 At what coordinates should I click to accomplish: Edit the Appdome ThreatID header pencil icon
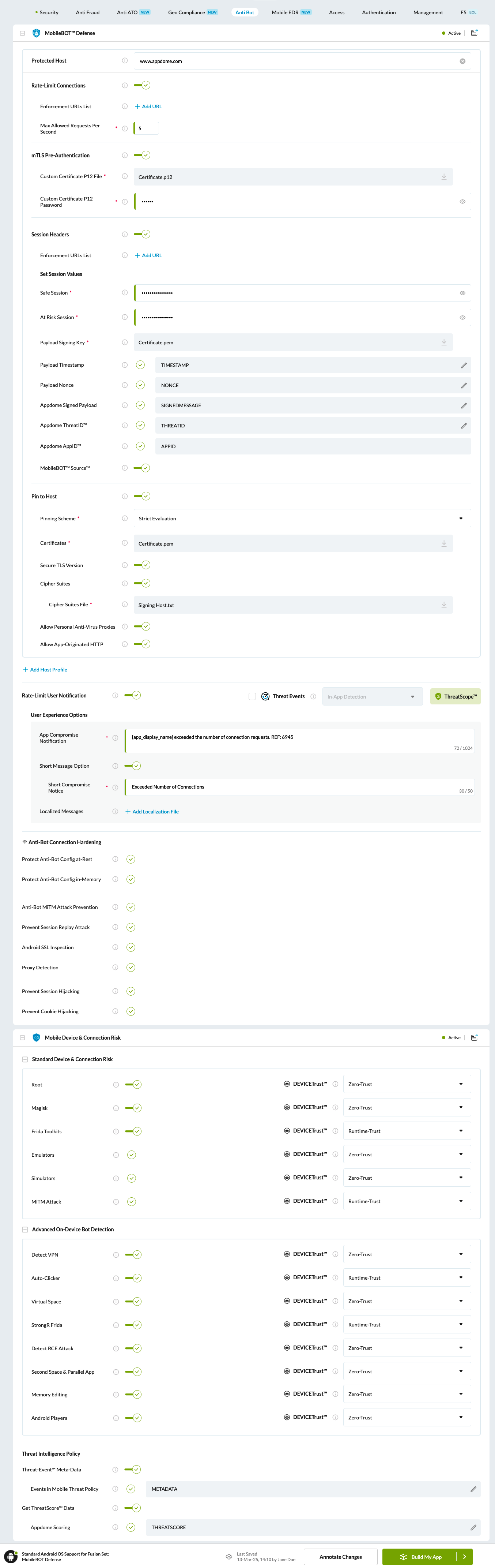(x=464, y=426)
